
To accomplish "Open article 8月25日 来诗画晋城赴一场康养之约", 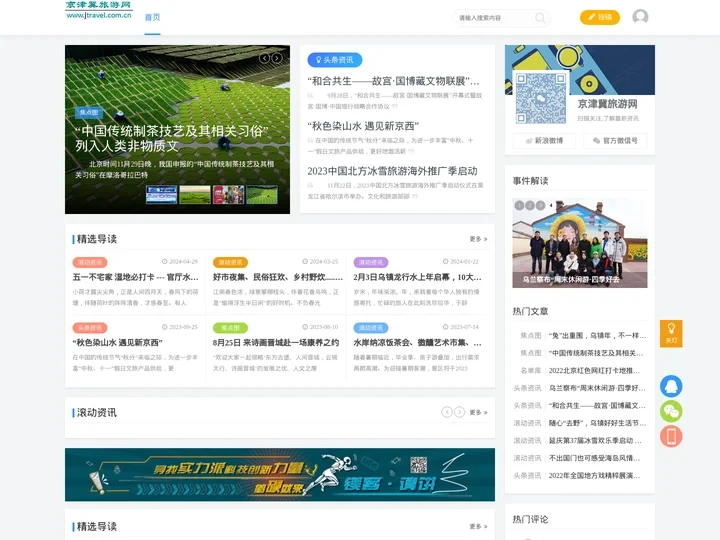I will click(276, 343).
